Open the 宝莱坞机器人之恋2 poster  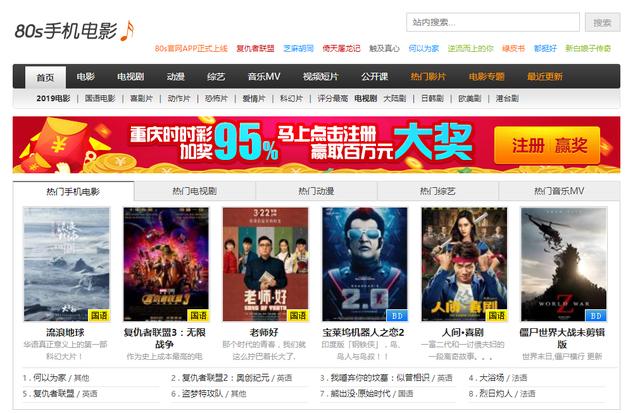pos(365,264)
